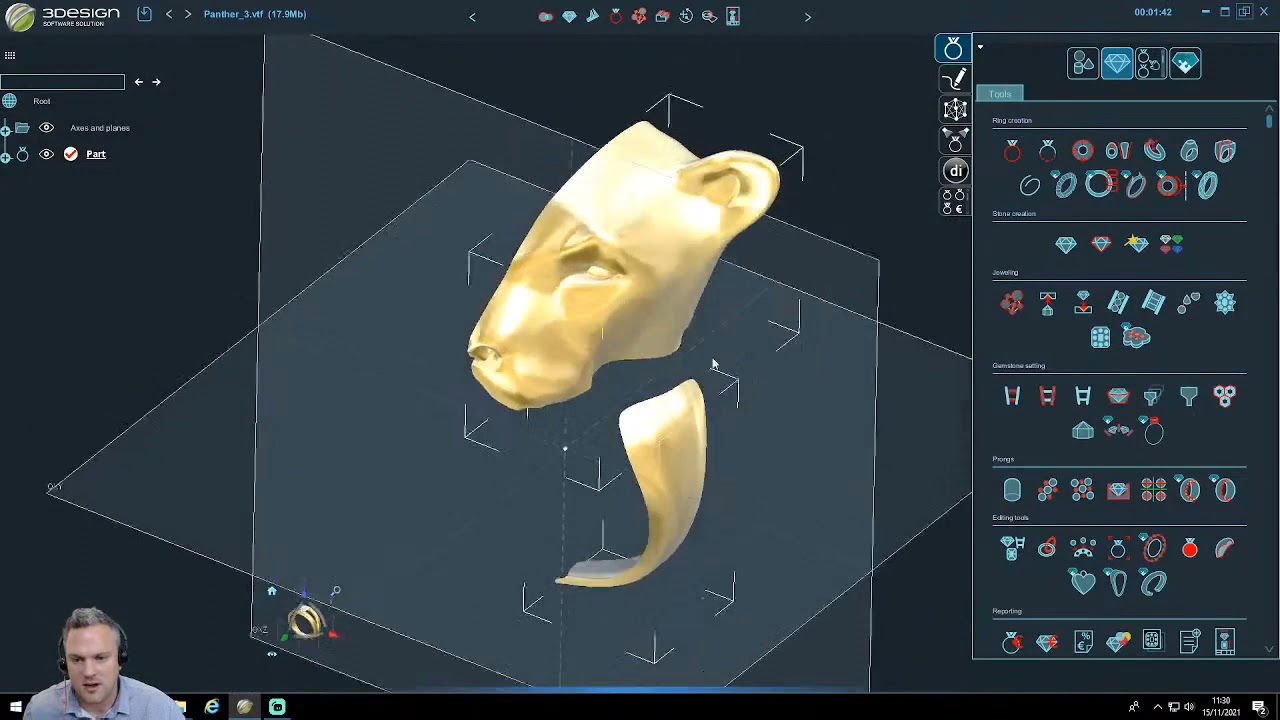Go to next search result arrow
This screenshot has width=1280, height=720.
(x=156, y=82)
